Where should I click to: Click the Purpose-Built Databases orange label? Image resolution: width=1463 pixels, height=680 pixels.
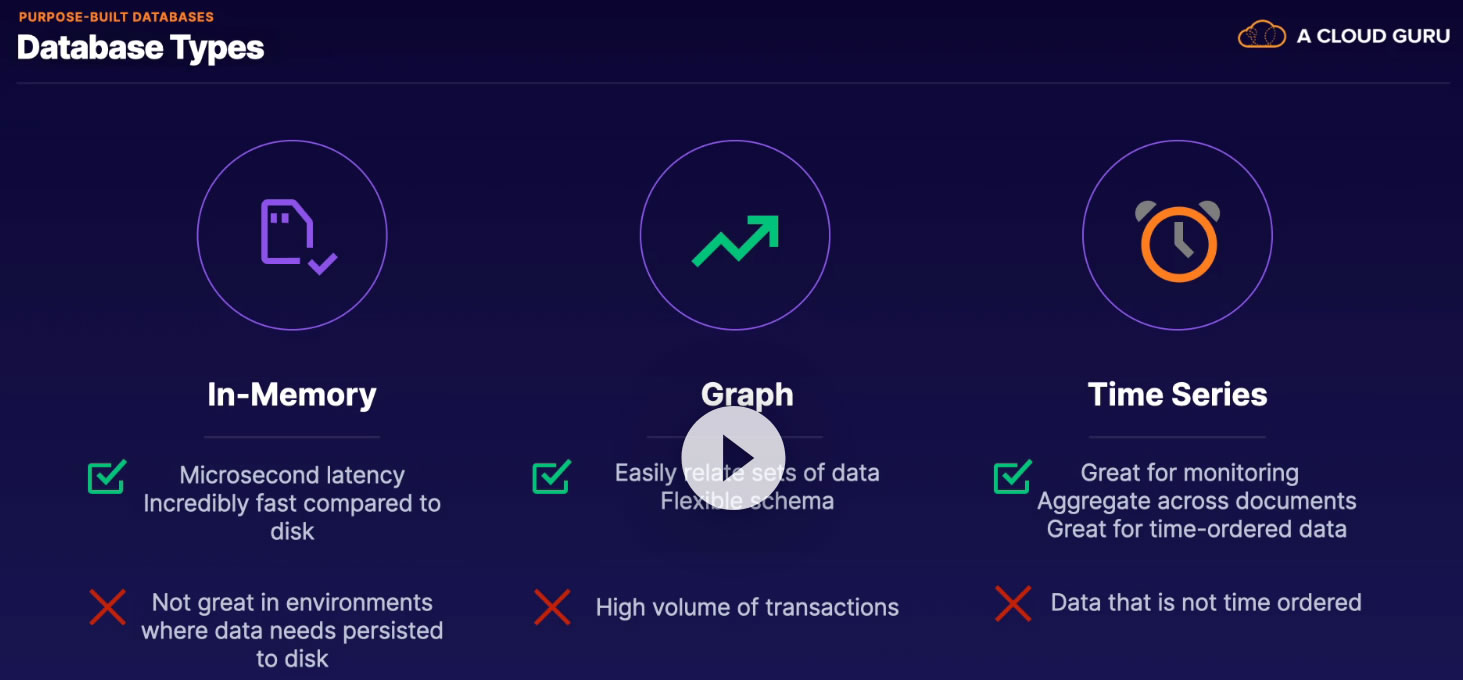click(116, 17)
